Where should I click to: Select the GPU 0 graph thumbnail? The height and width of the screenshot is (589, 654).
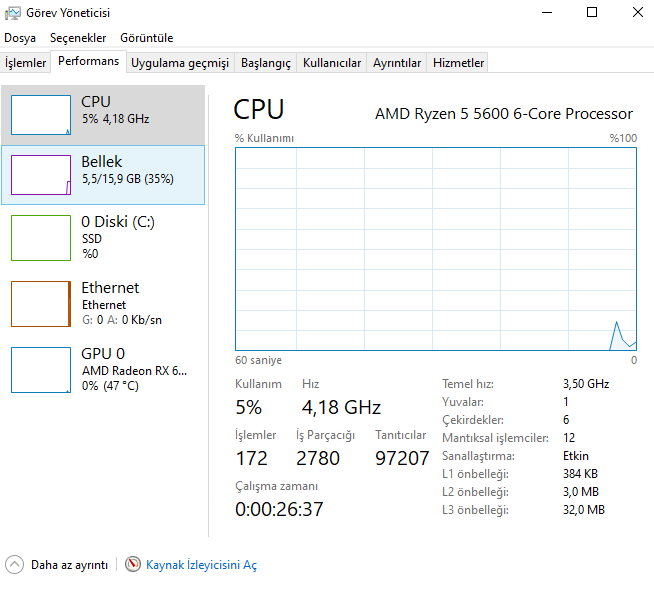tap(41, 370)
